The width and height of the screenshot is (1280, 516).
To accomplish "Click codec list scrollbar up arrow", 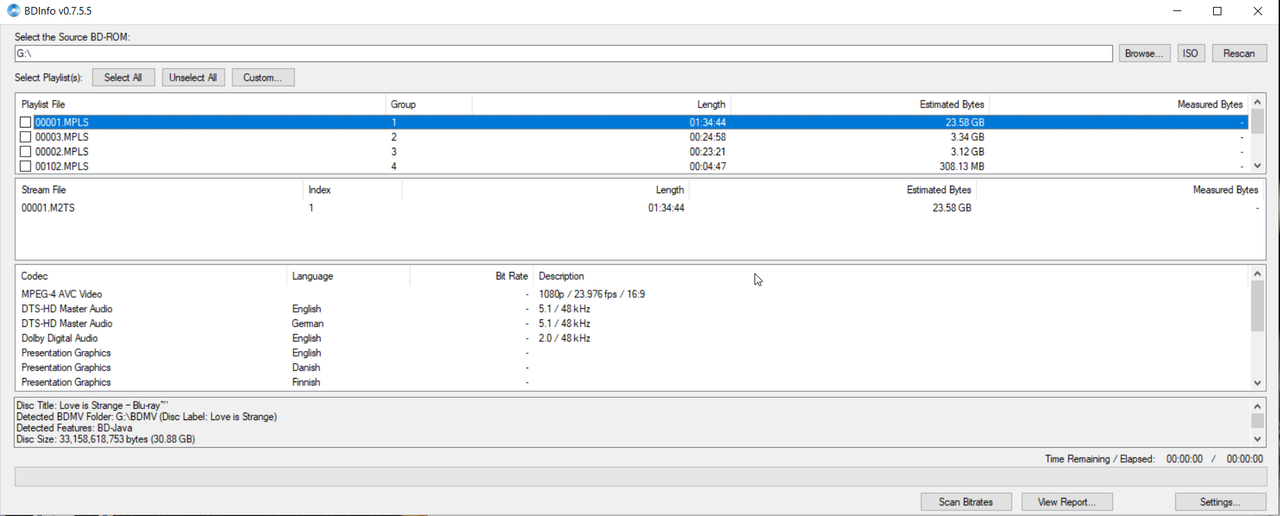I will (x=1257, y=273).
